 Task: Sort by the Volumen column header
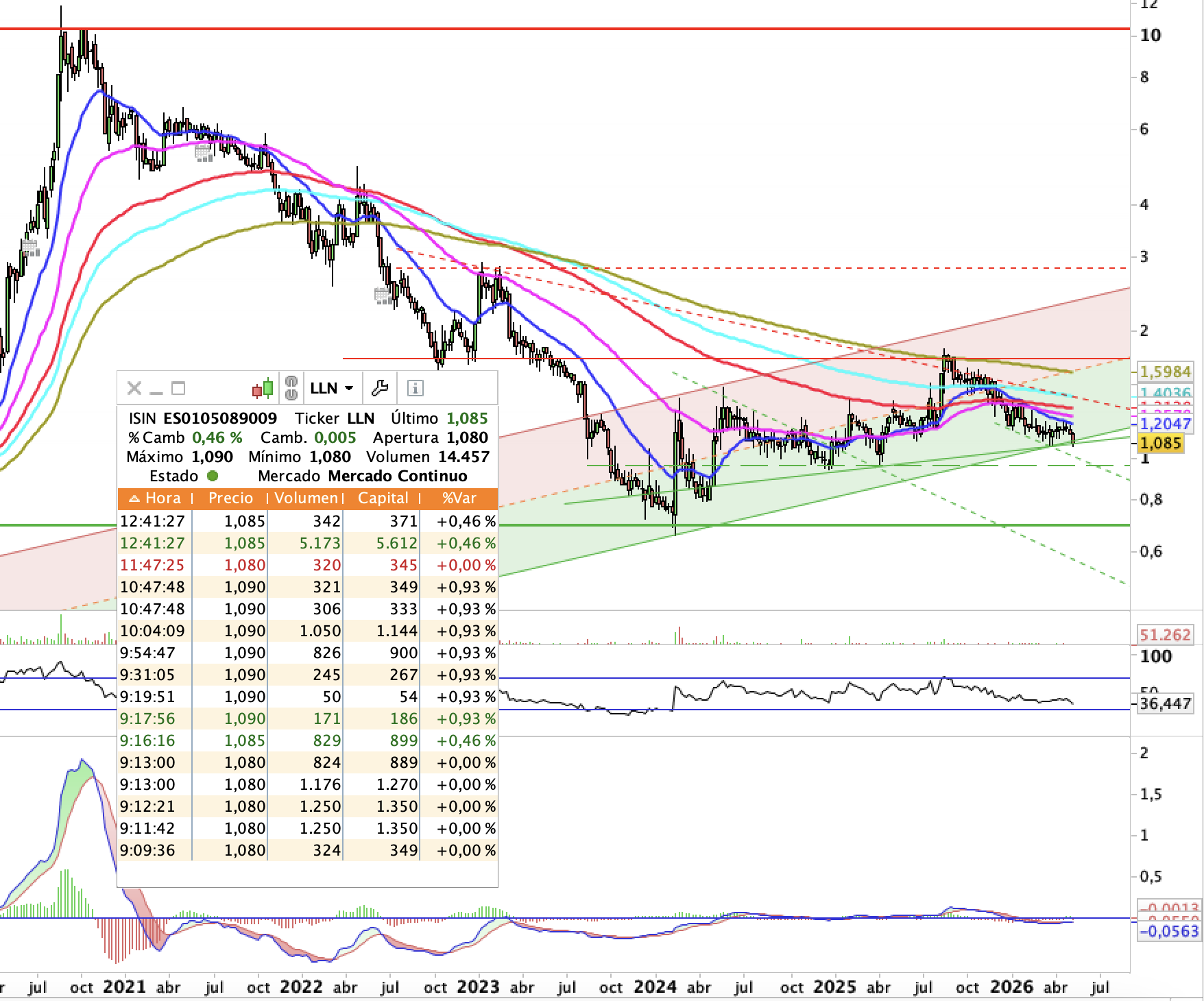pyautogui.click(x=306, y=498)
